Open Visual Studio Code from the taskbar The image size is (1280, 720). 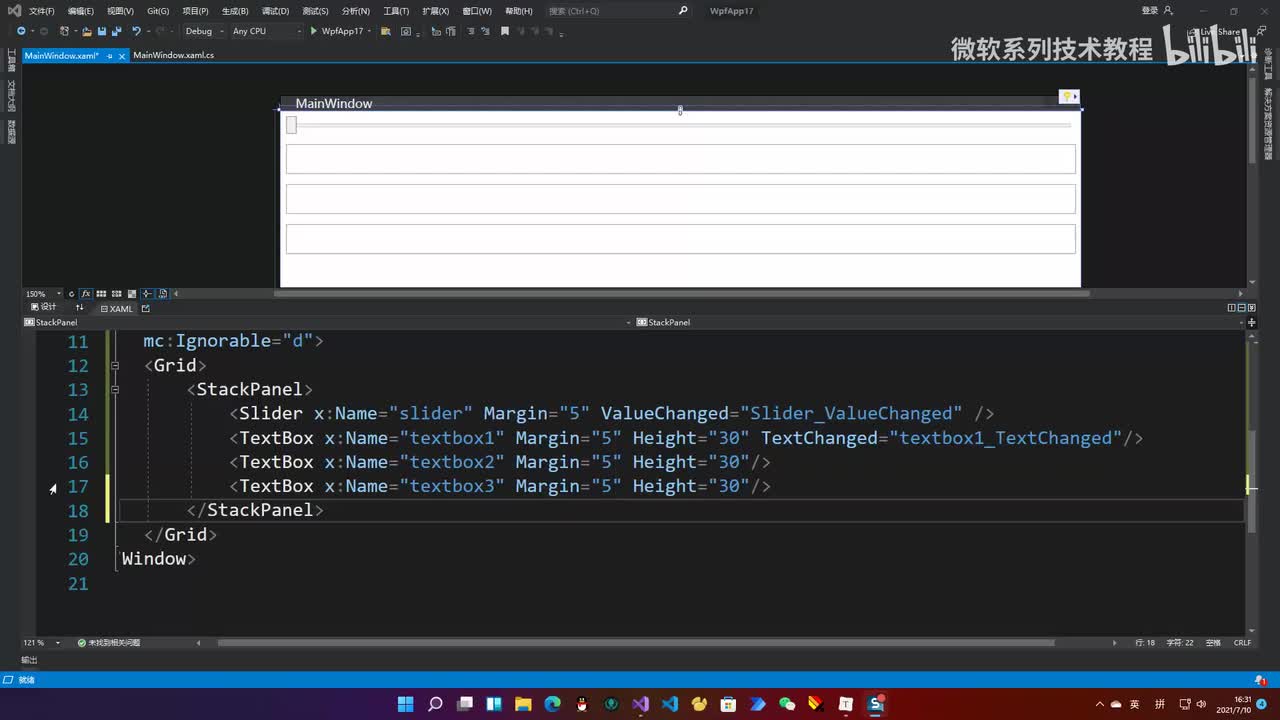coord(670,704)
